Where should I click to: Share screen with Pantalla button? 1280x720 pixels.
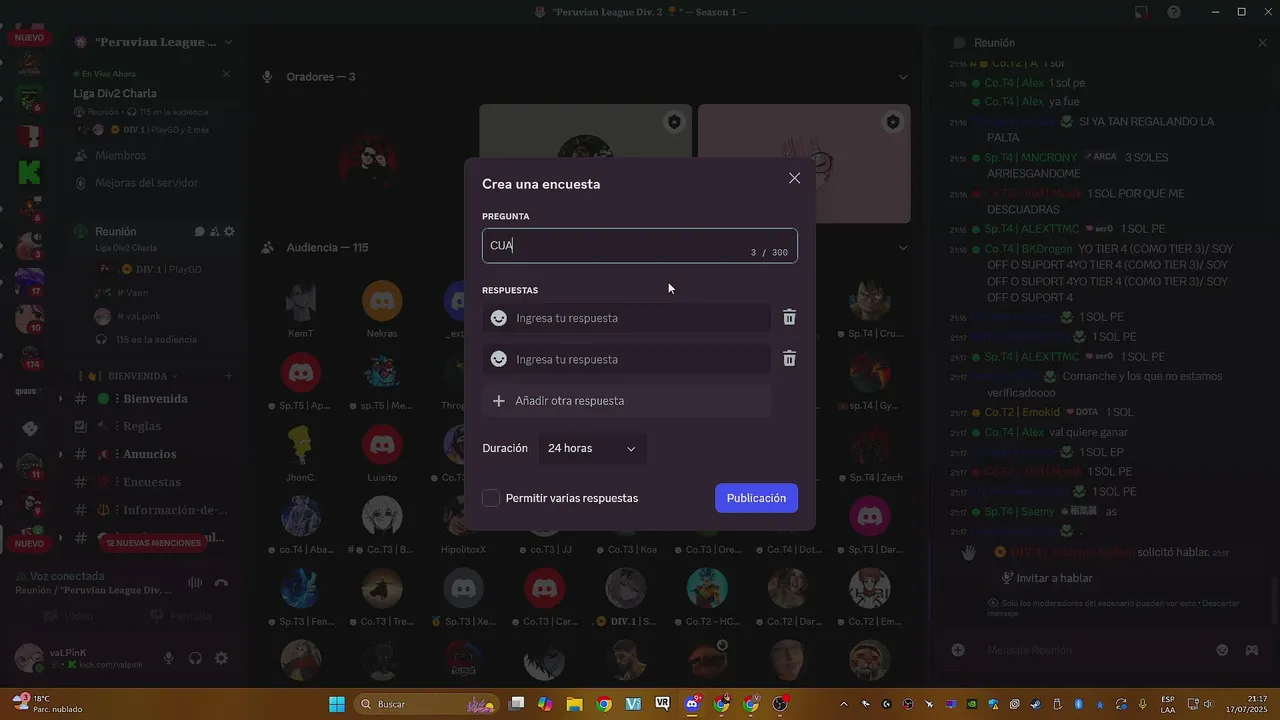(x=180, y=616)
